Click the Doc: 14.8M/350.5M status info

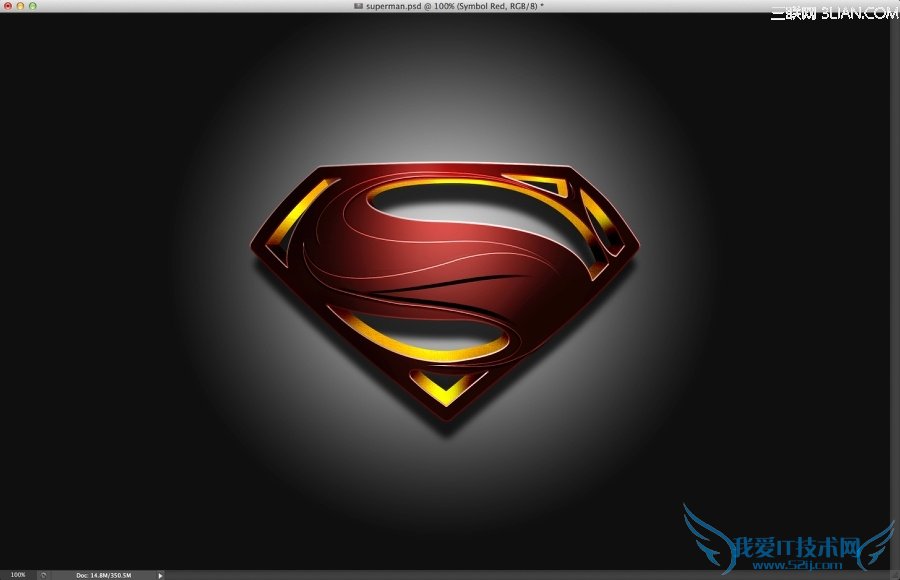pos(104,575)
